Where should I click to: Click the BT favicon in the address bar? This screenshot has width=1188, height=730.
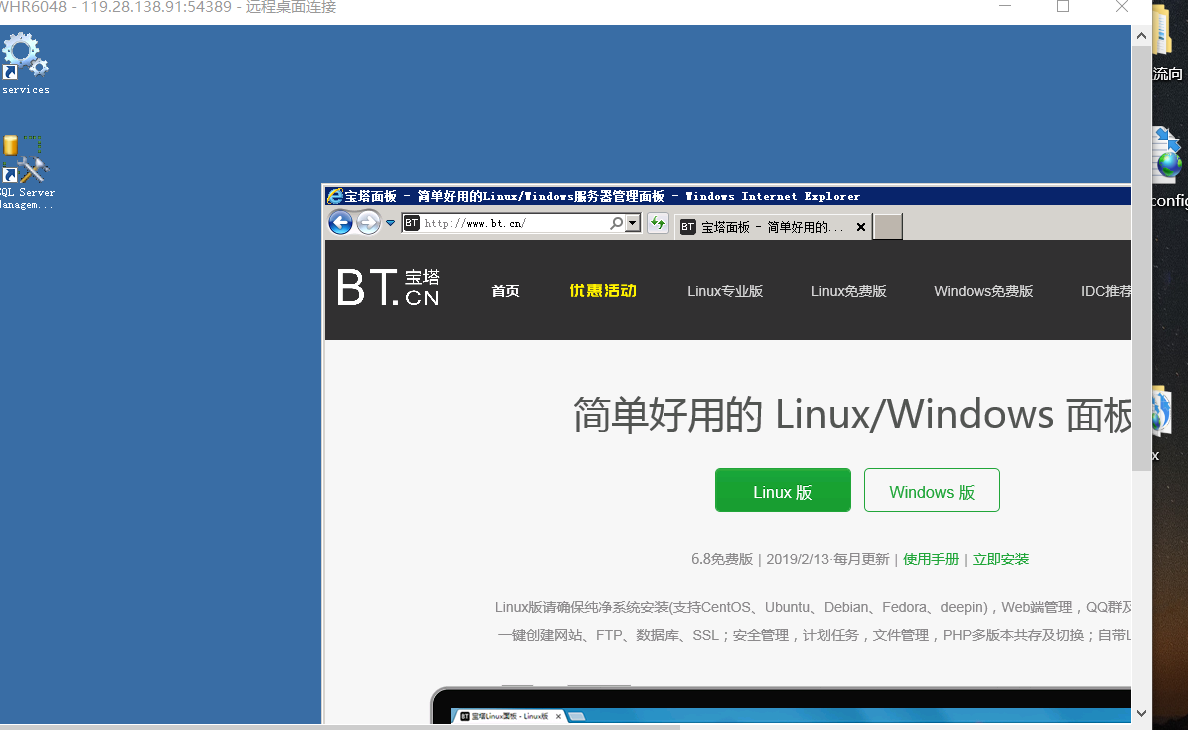pos(411,223)
